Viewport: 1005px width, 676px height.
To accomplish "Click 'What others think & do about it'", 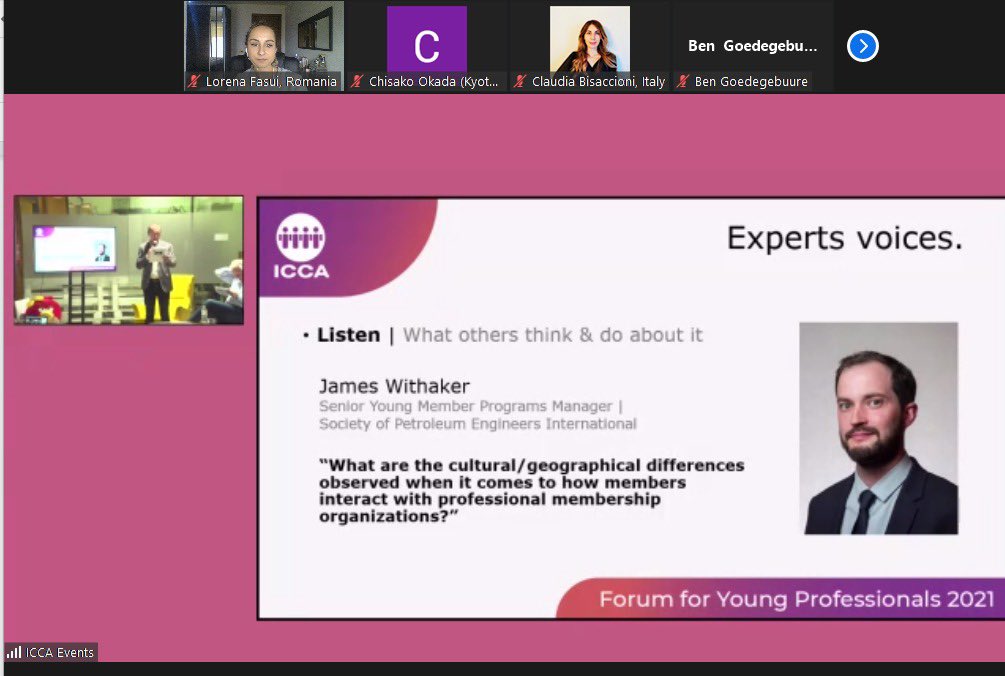I will [x=552, y=334].
